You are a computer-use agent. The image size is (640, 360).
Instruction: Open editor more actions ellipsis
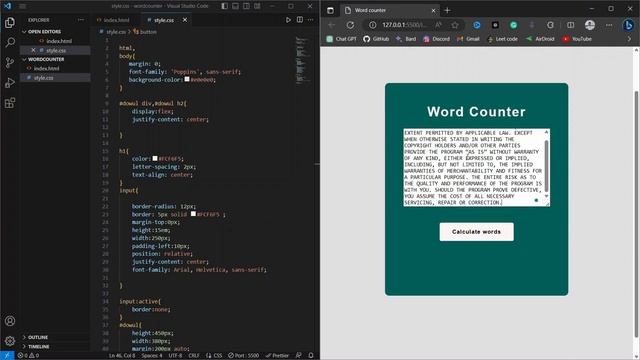click(311, 20)
